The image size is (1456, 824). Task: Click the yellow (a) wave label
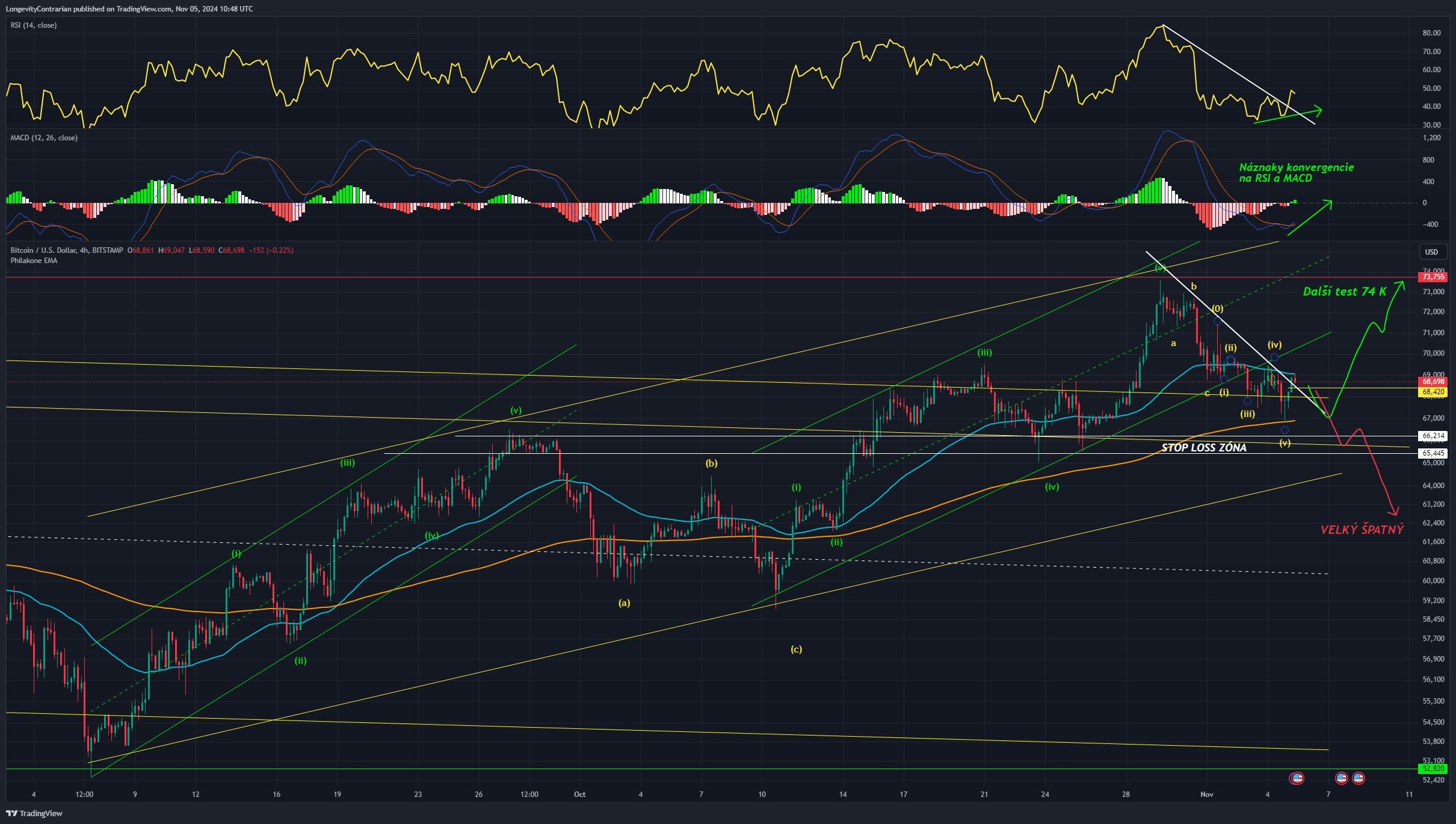point(624,603)
